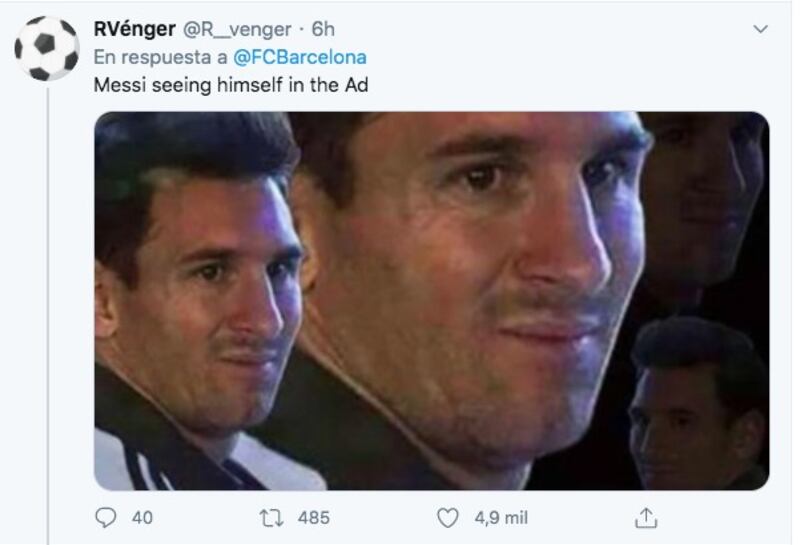The height and width of the screenshot is (545, 800).
Task: Click the @R__venger handle
Action: pos(237,30)
